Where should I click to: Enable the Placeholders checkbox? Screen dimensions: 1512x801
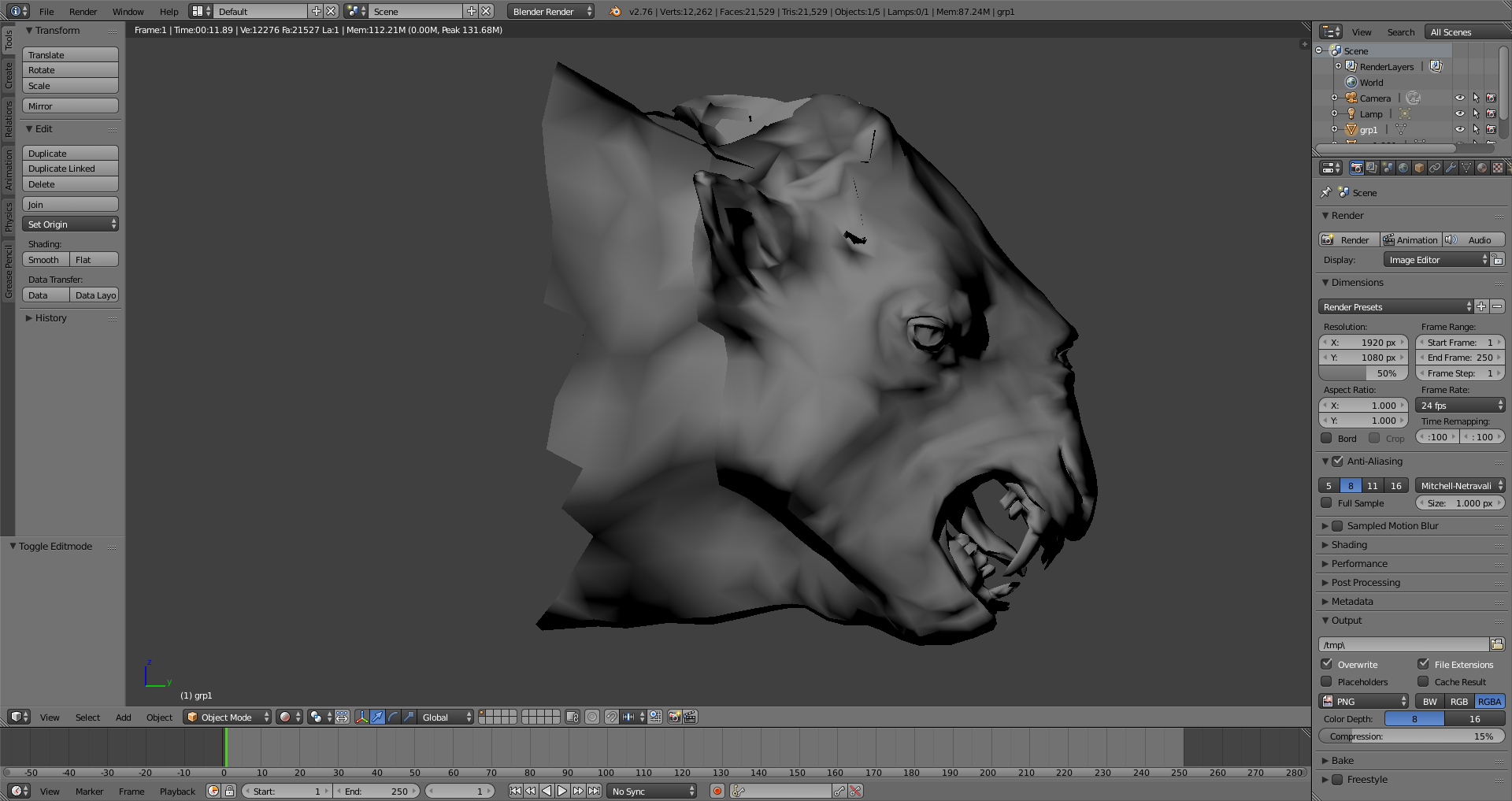(x=1326, y=681)
